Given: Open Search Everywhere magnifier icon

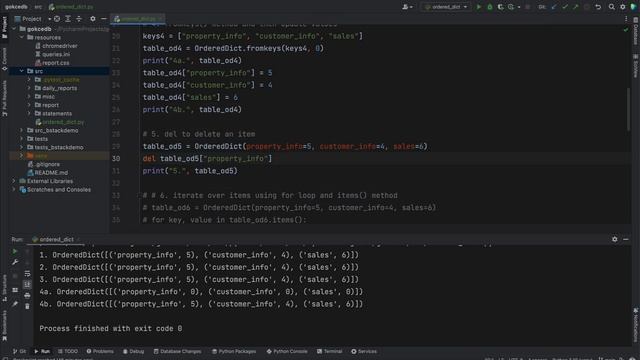Looking at the screenshot, I should coord(611,7).
